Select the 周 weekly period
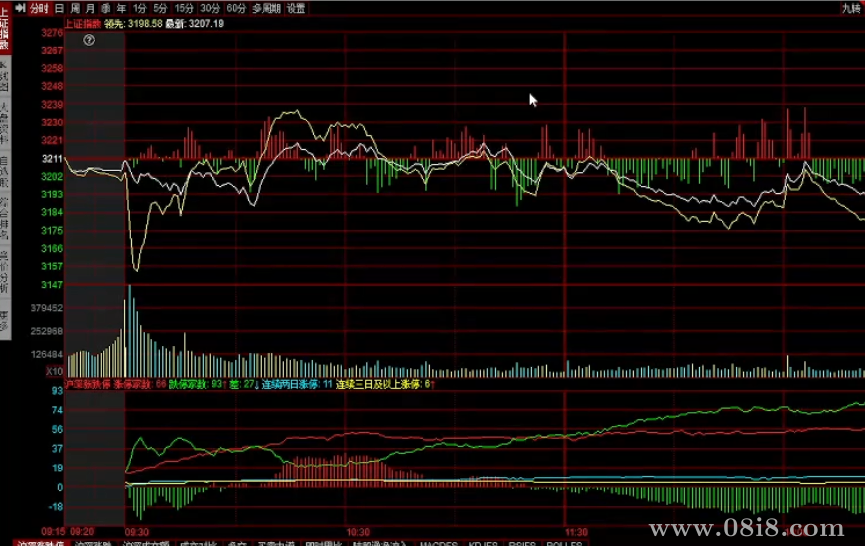Image resolution: width=865 pixels, height=546 pixels. (x=74, y=8)
